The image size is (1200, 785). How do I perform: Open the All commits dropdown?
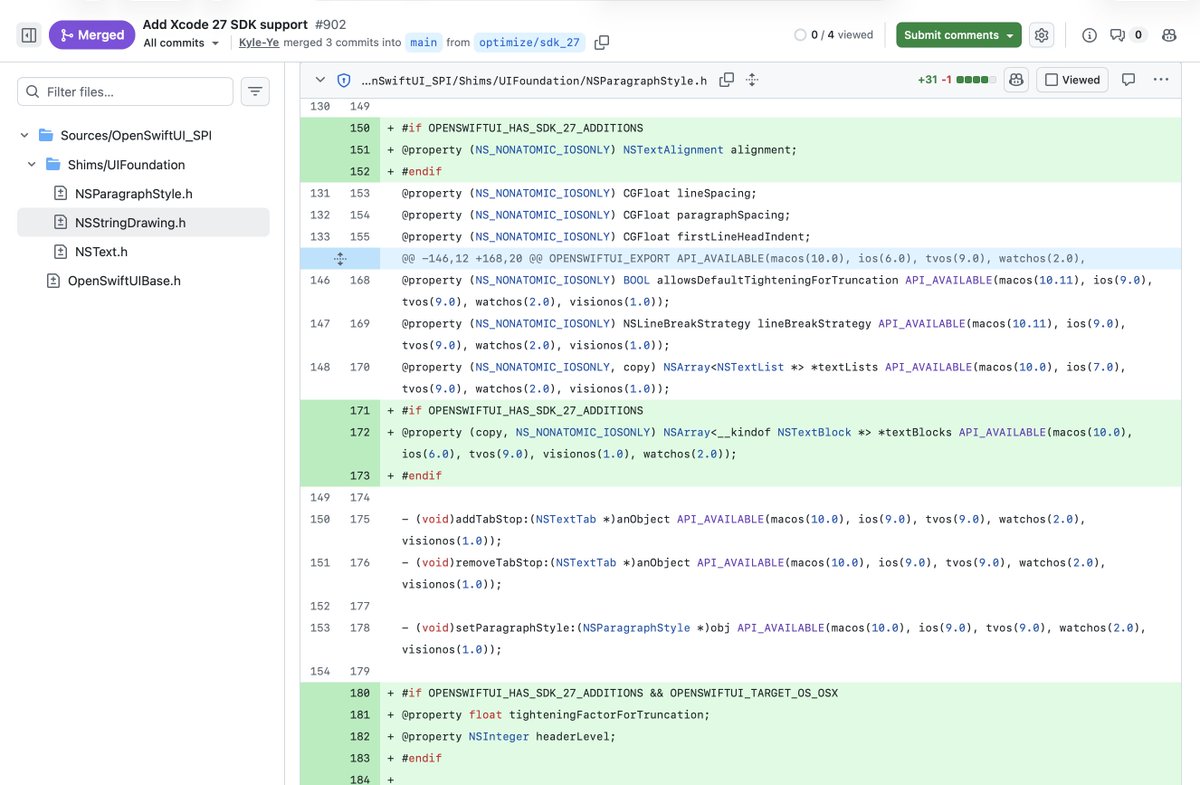181,43
